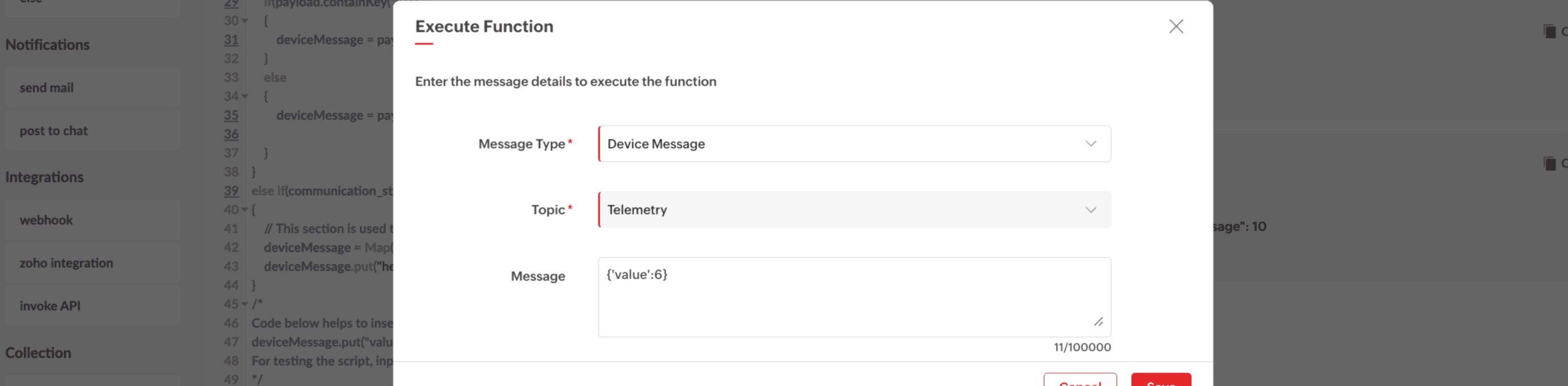Open the zoho integration item
The width and height of the screenshot is (1568, 386).
click(x=66, y=263)
